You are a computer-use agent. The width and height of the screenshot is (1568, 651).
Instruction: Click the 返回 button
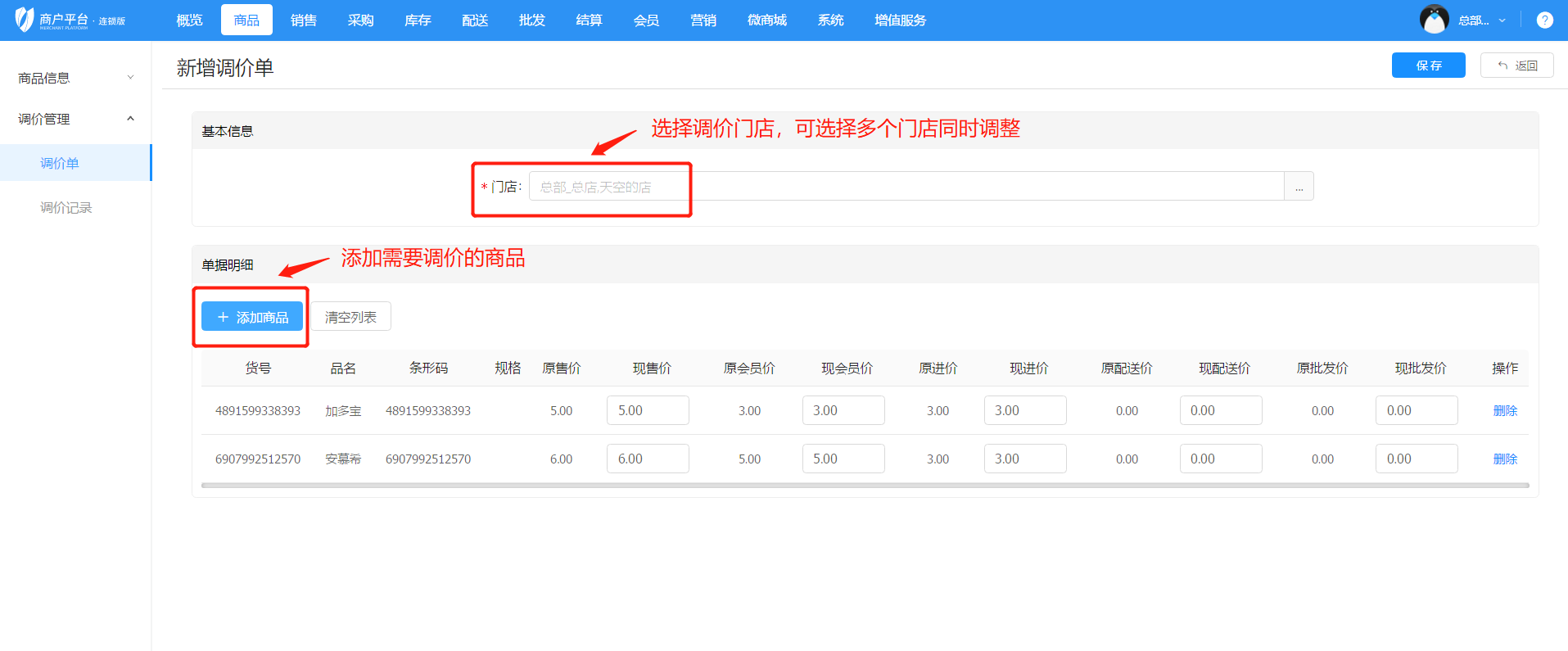pos(1516,66)
